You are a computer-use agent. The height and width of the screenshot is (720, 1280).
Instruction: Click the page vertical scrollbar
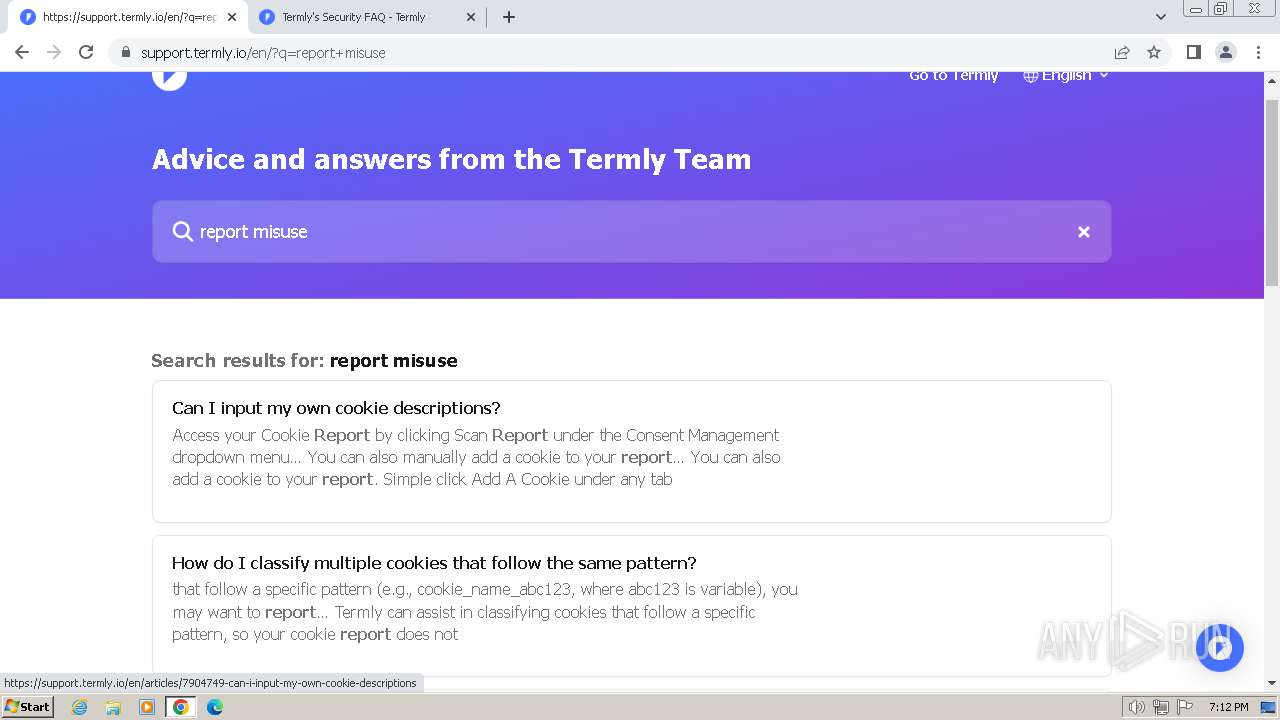[1272, 191]
